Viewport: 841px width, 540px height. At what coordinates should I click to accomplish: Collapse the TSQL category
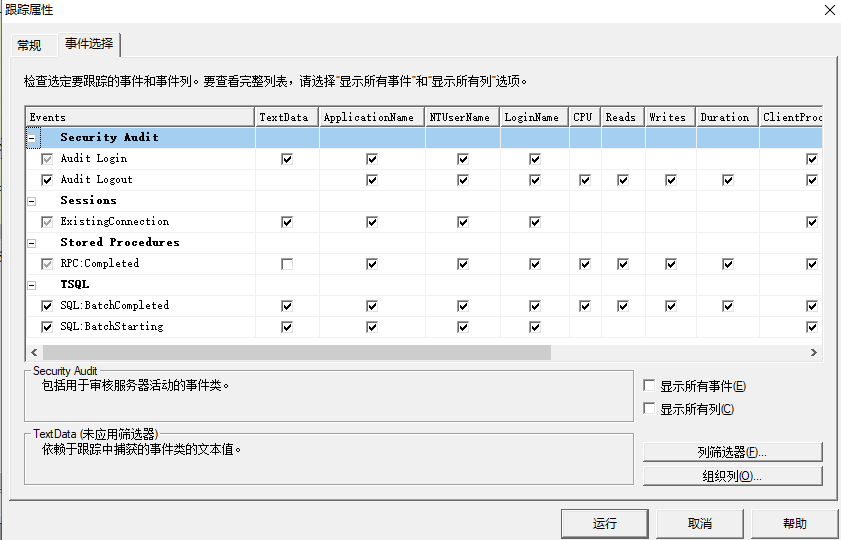pyautogui.click(x=32, y=285)
